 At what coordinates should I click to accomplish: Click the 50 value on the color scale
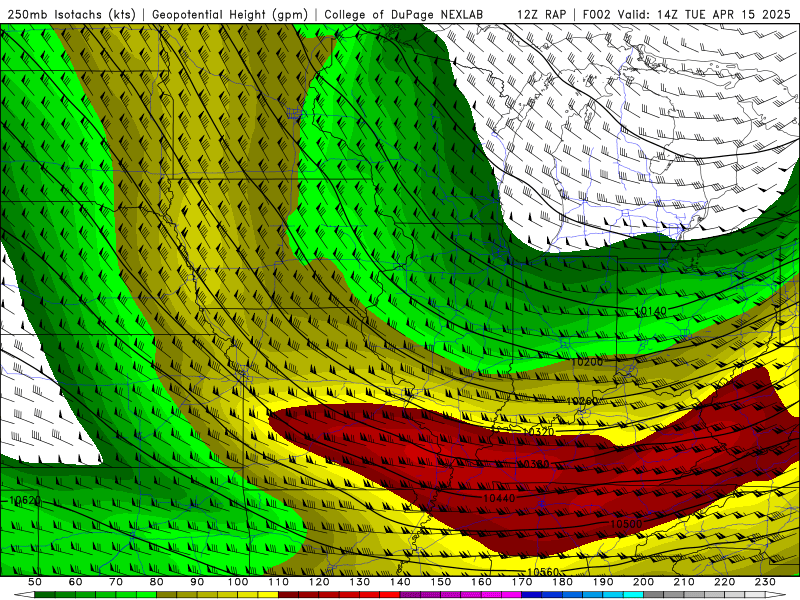pyautogui.click(x=35, y=582)
